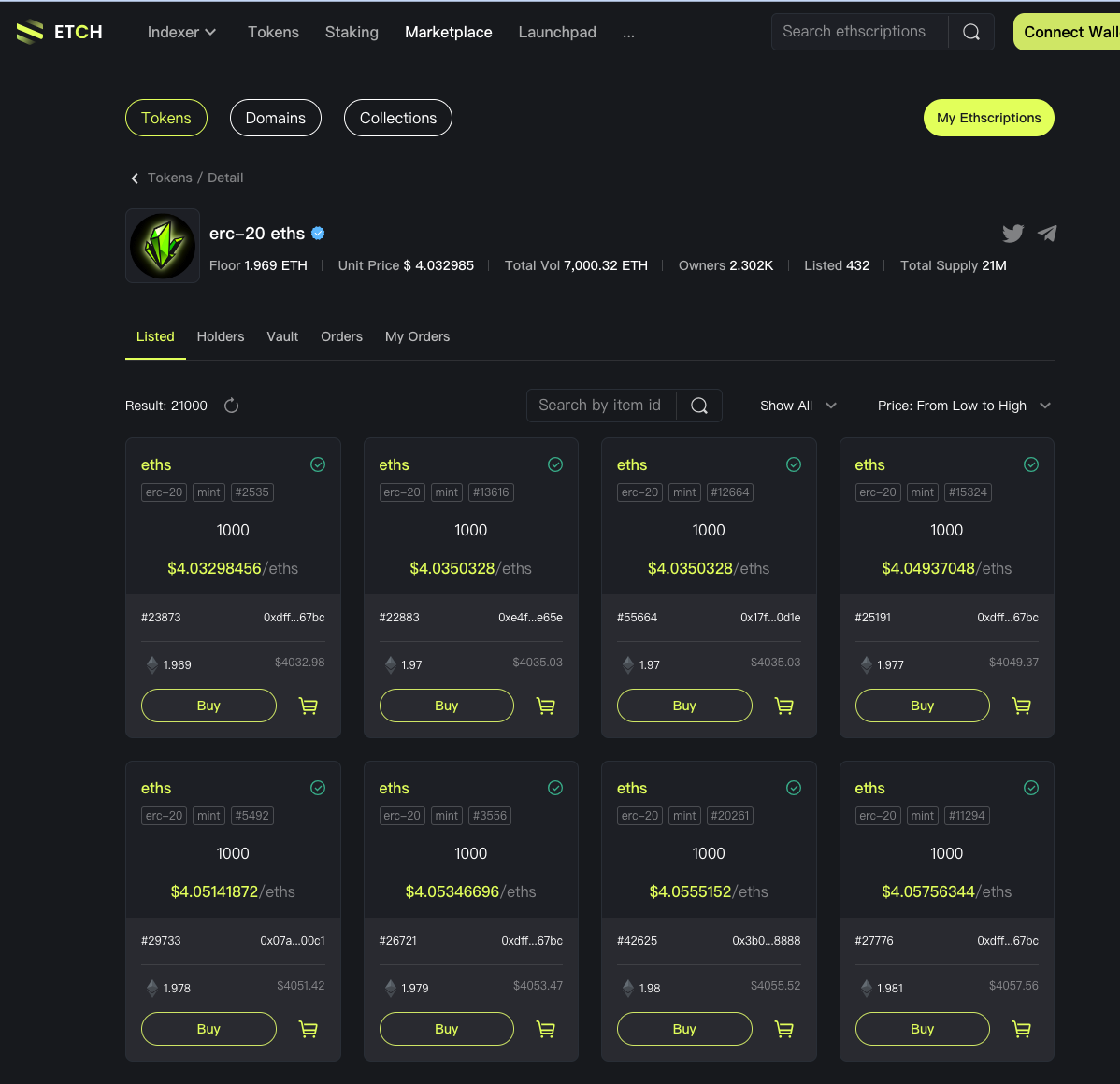Click the ETCH logo
1120x1084 pixels.
[x=60, y=32]
